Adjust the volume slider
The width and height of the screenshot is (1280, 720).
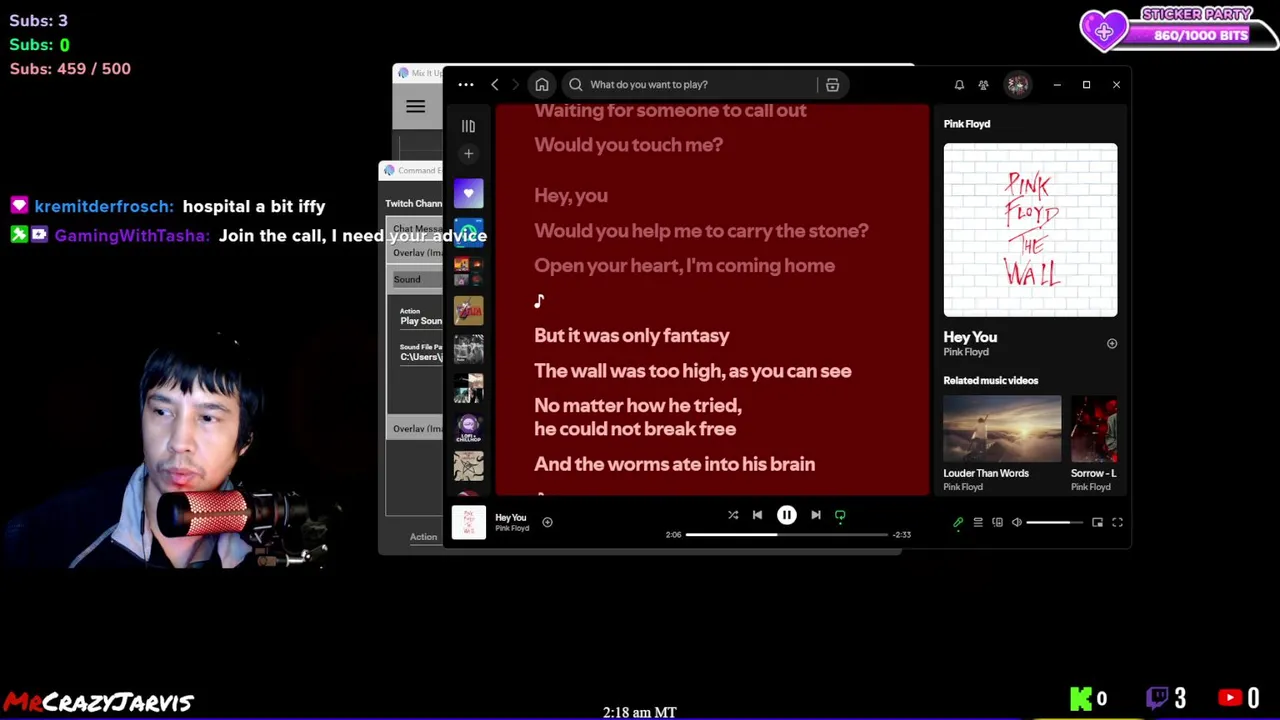click(x=1054, y=522)
